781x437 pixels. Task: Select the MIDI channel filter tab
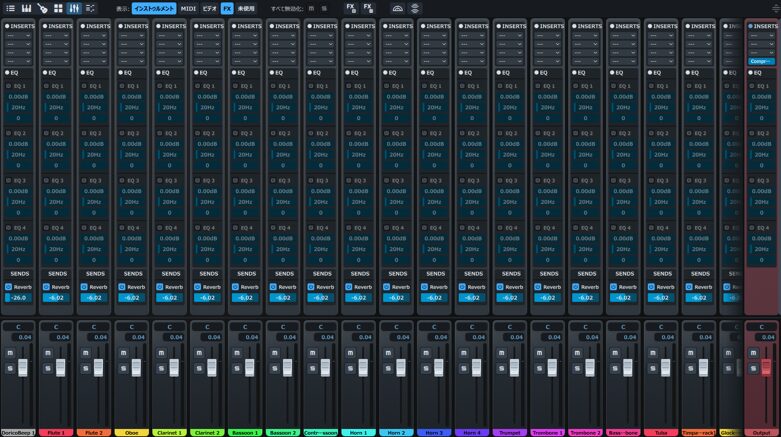click(x=187, y=8)
